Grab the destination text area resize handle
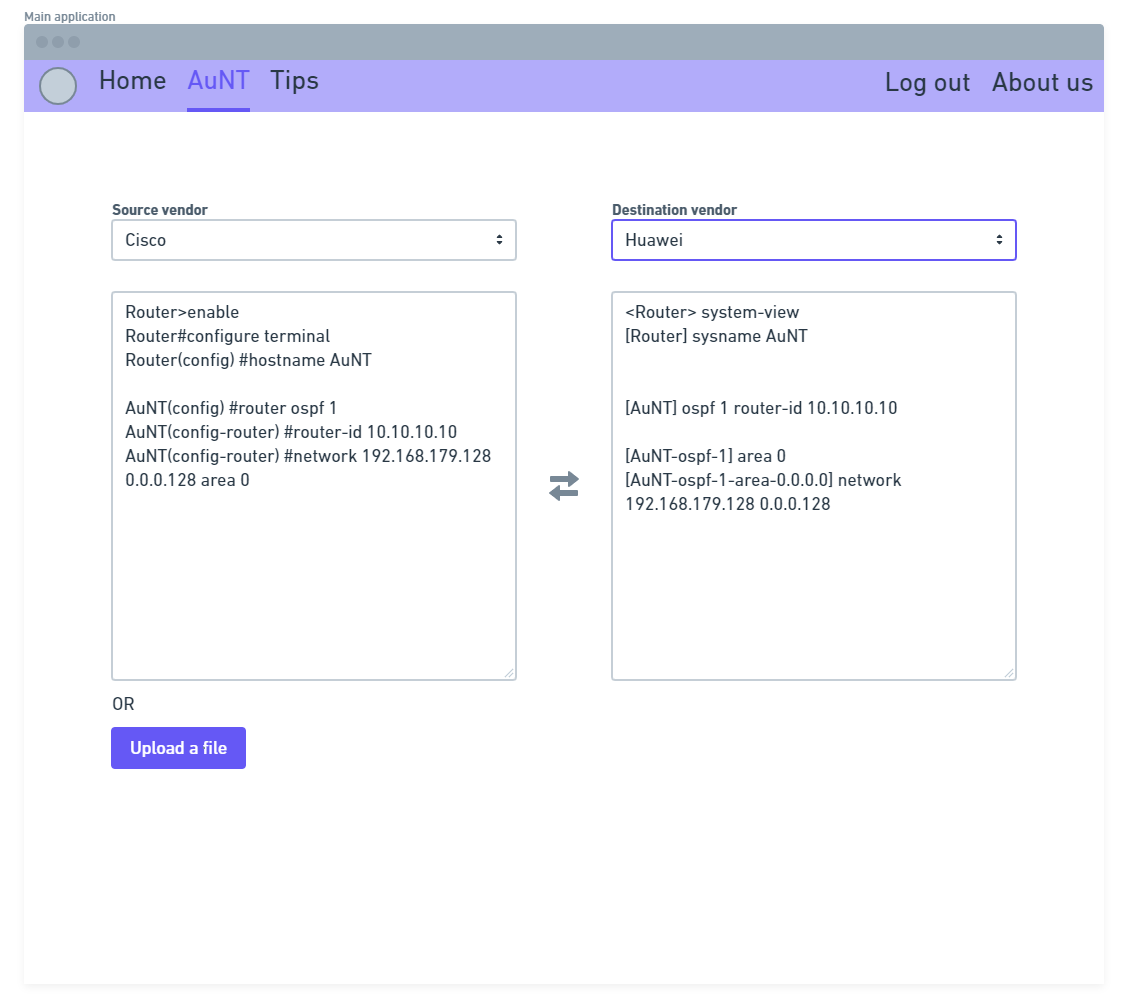This screenshot has height=1008, width=1128. pyautogui.click(x=1009, y=673)
